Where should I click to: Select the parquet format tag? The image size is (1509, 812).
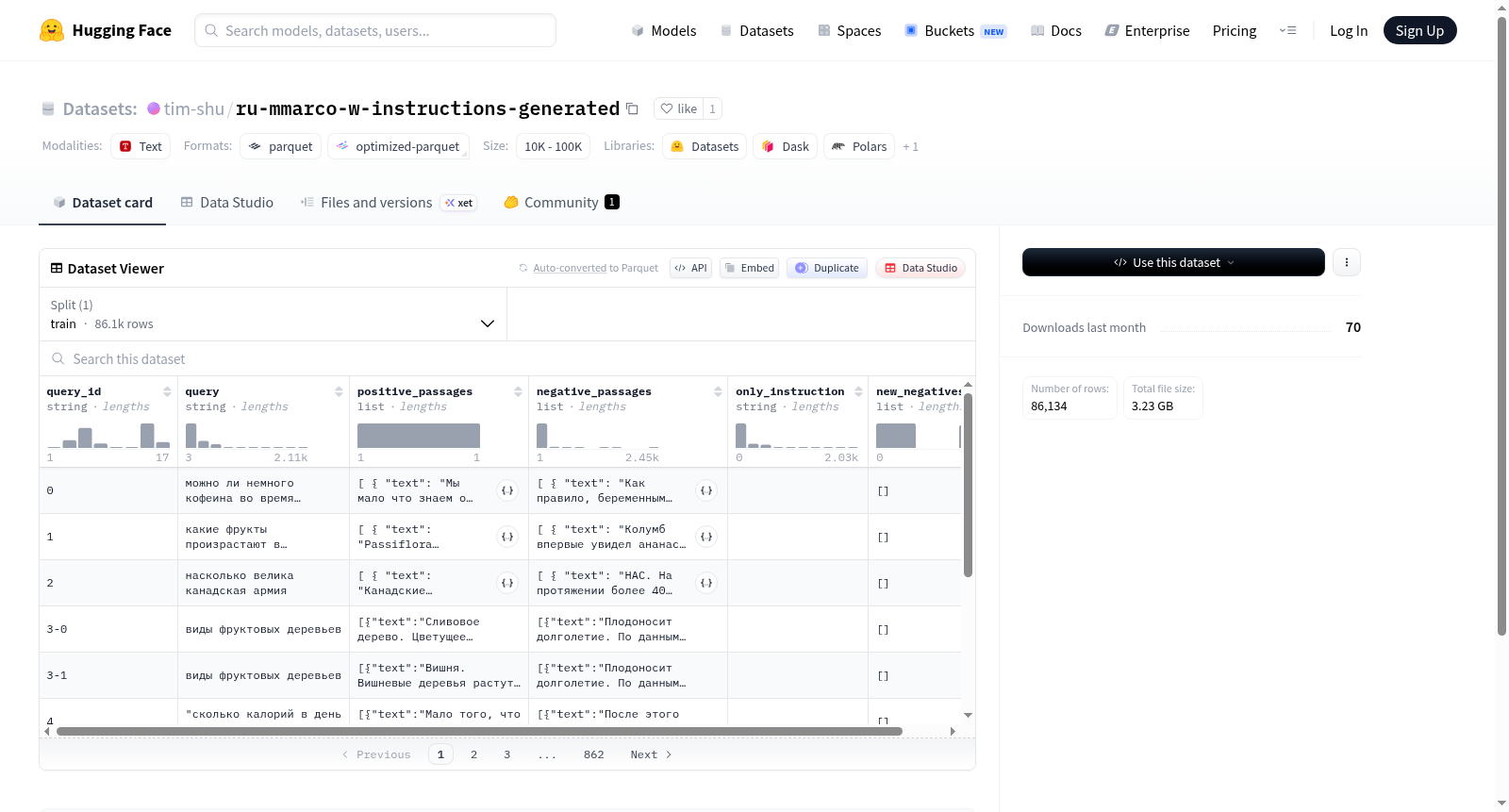click(281, 146)
